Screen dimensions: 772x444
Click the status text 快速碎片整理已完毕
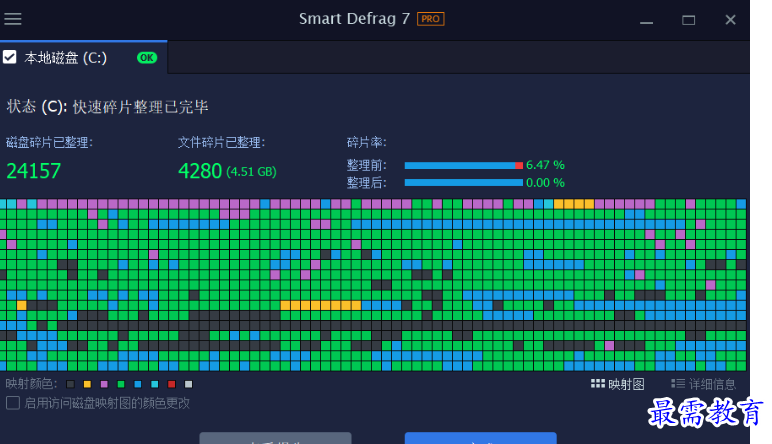pos(140,107)
